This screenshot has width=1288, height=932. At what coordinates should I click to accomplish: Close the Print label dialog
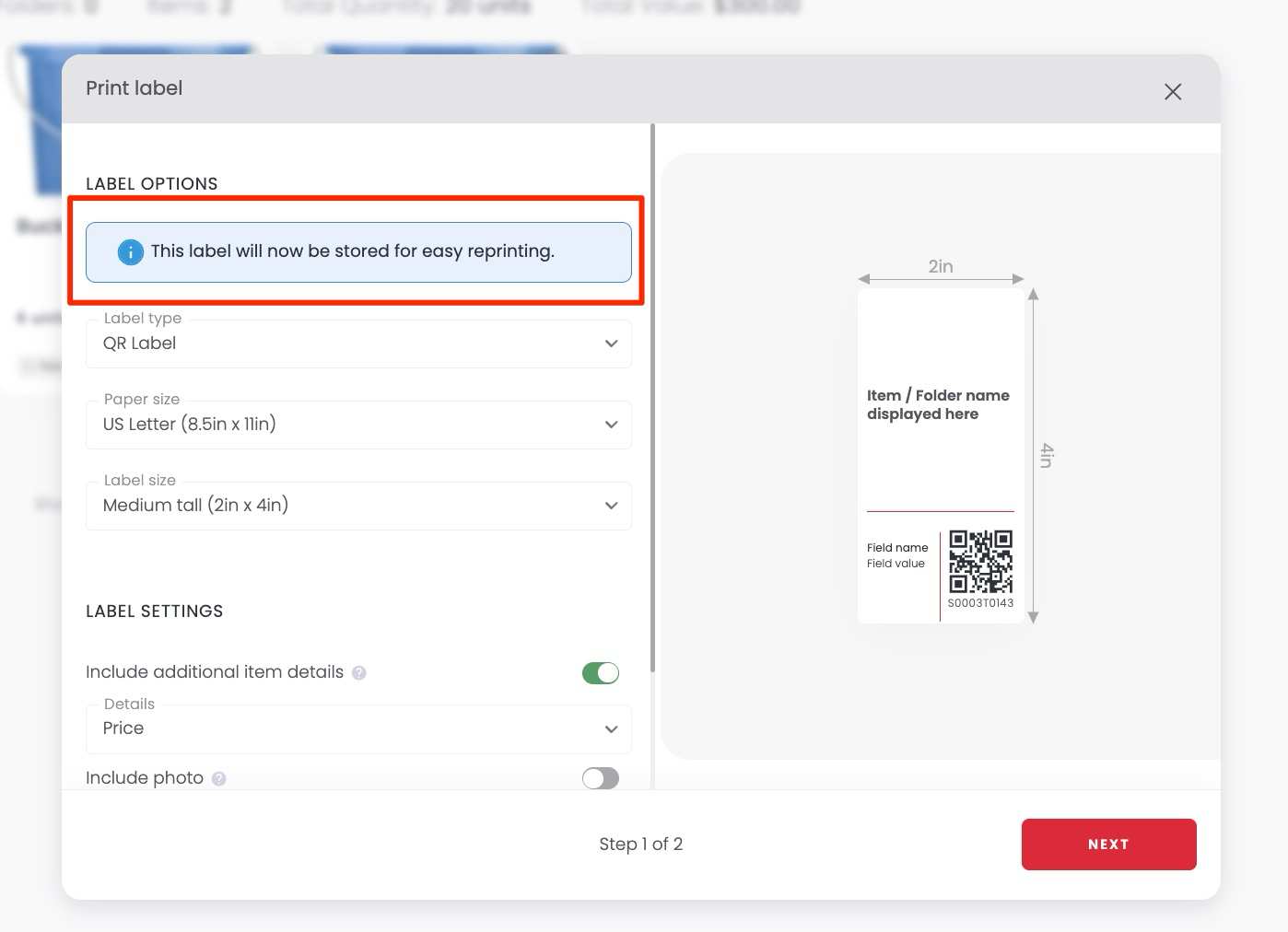click(x=1172, y=92)
